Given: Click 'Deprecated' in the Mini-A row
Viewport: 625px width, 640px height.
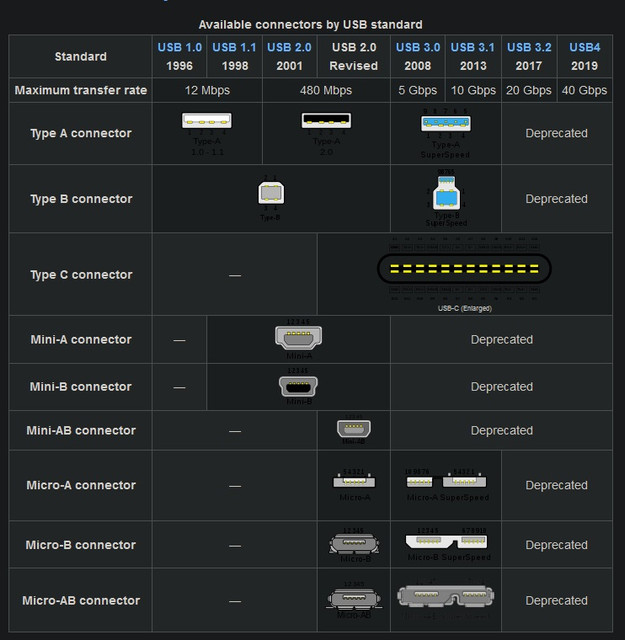Looking at the screenshot, I should click(x=502, y=340).
